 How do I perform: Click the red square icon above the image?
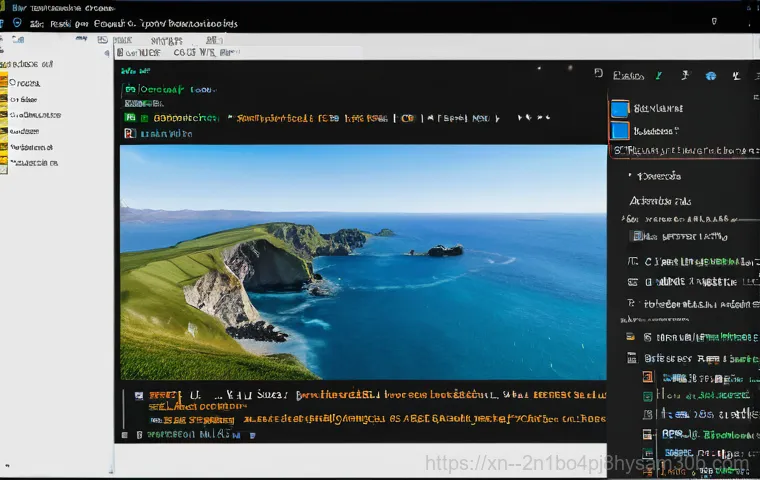tap(130, 133)
